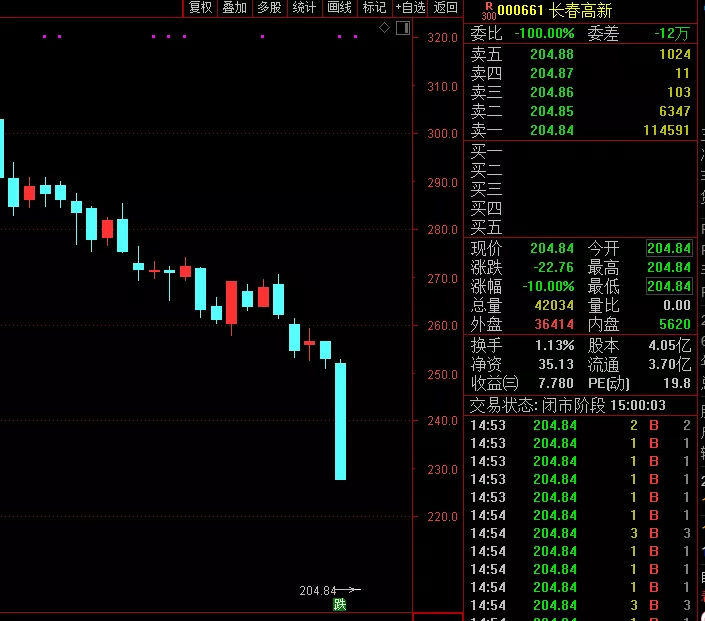705x621 pixels.
Task: Select the 卖一 sell order row
Action: [580, 130]
